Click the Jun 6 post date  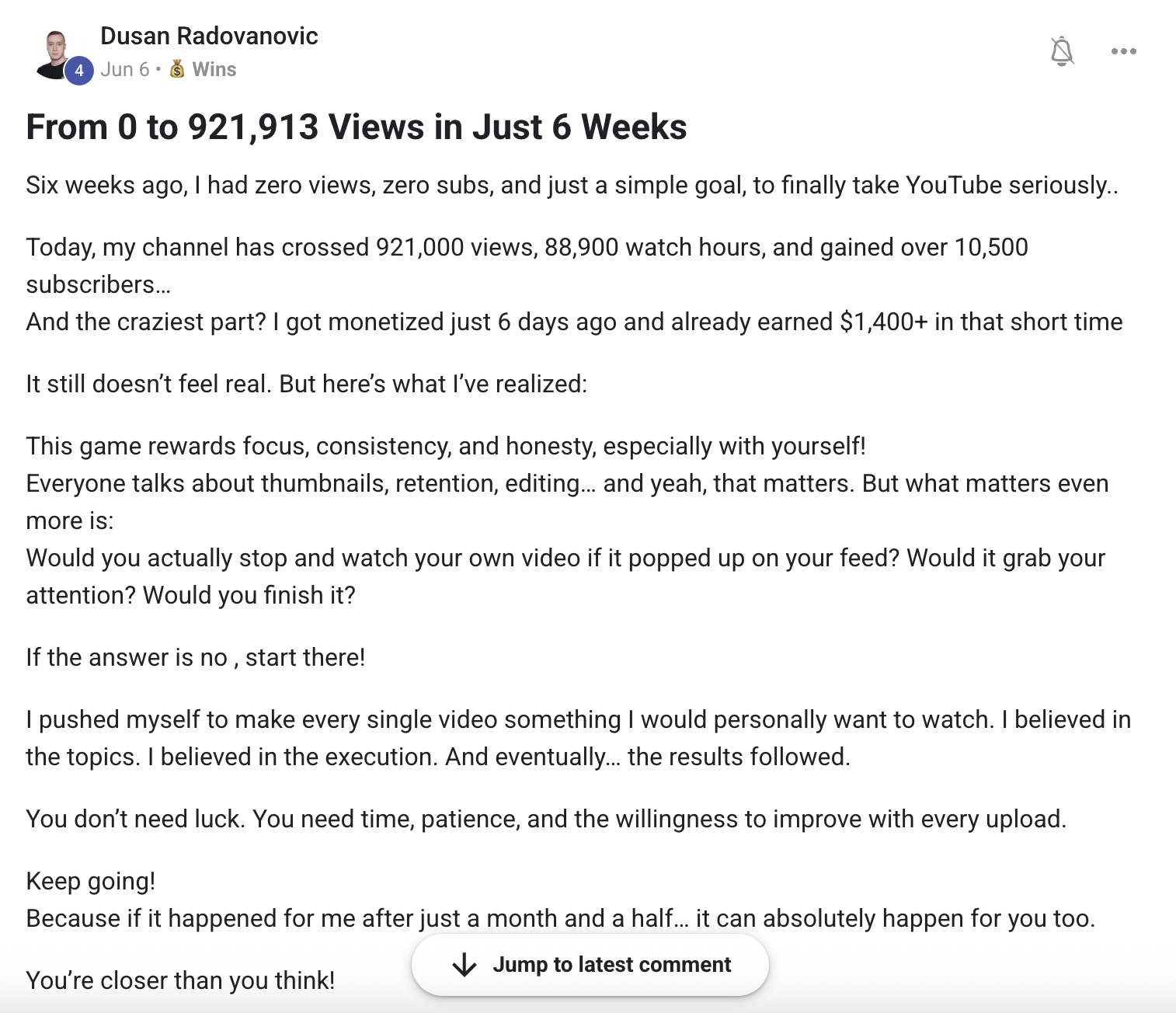124,69
